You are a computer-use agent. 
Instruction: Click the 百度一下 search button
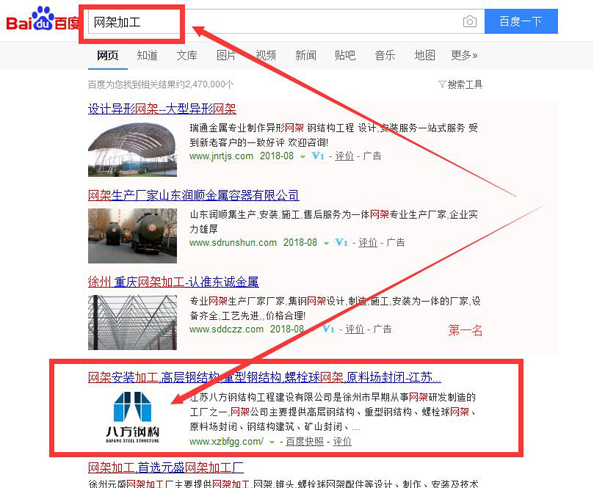(x=521, y=22)
